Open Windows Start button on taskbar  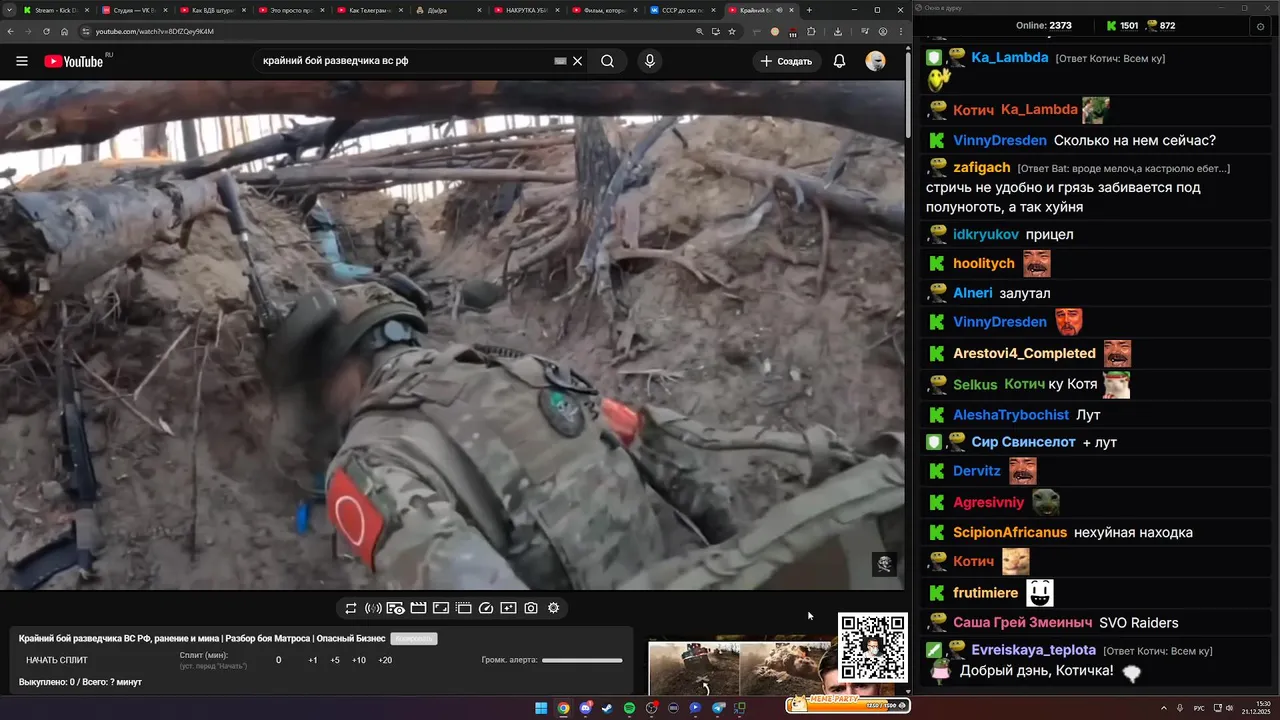541,708
